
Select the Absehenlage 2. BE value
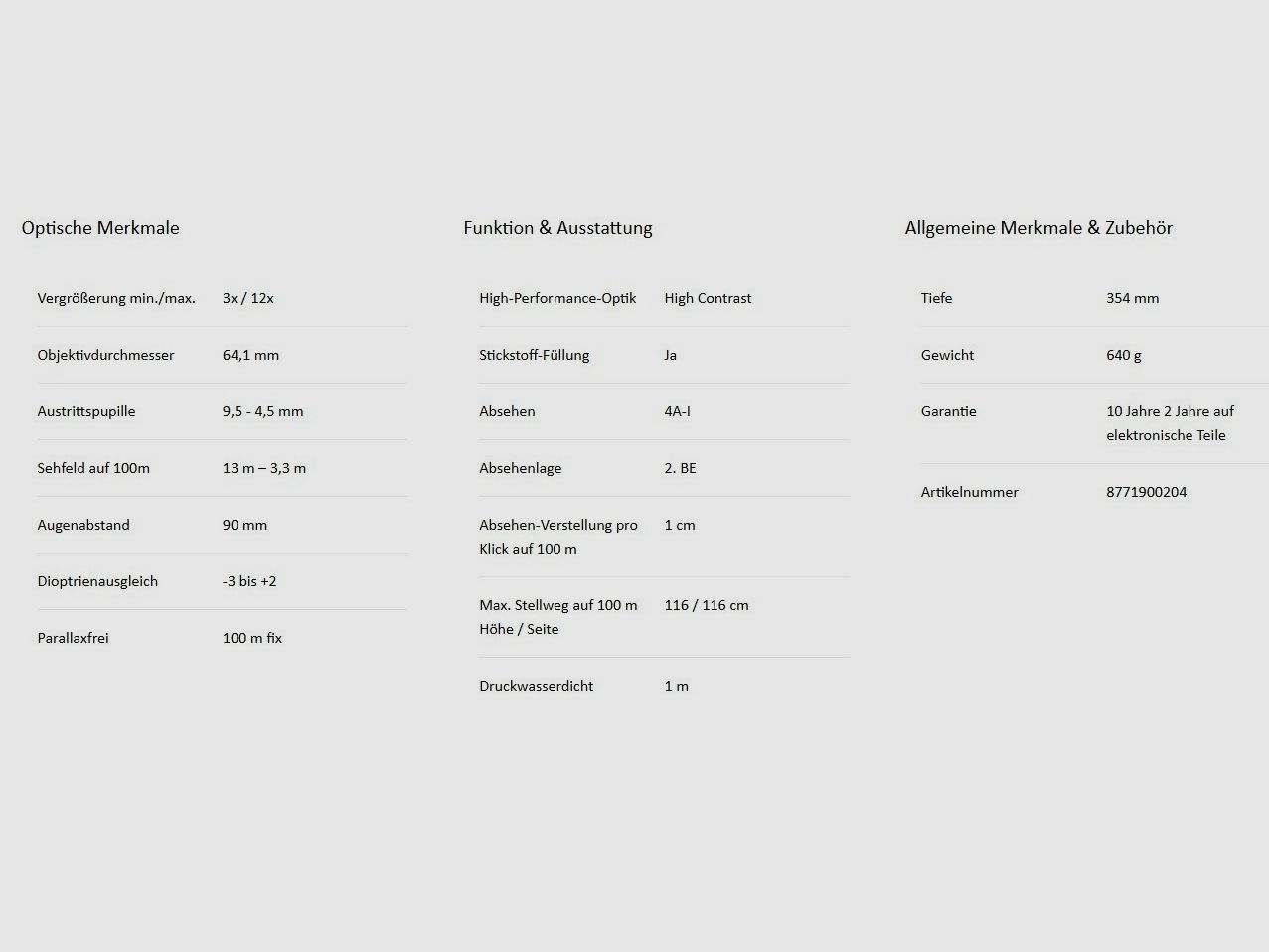(680, 468)
